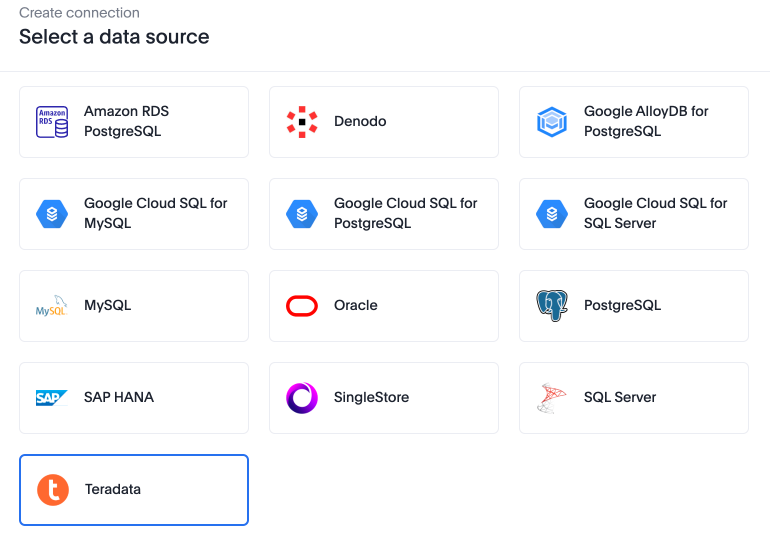Click the Google Cloud SQL for MySQL icon

52,214
